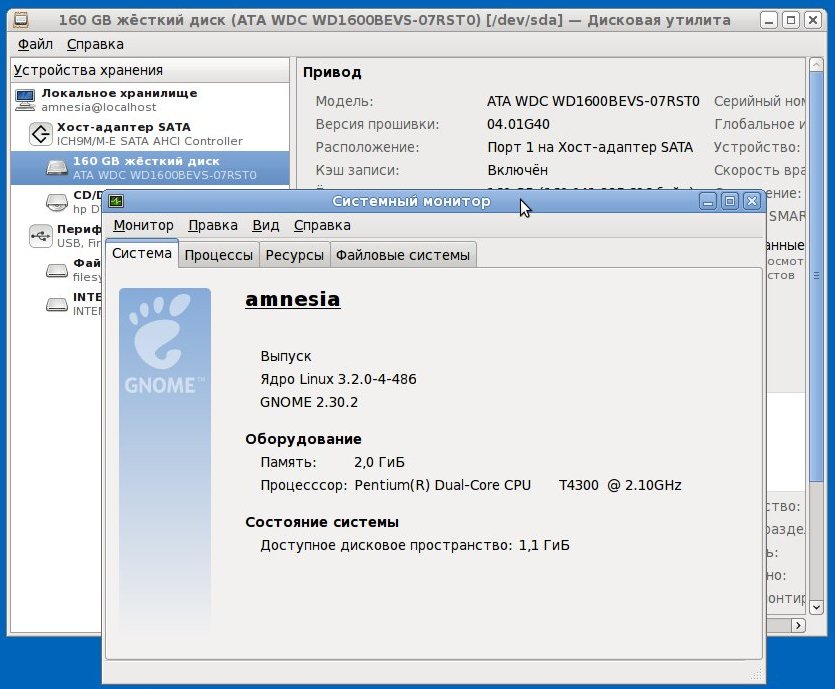Screen dimensions: 835x689
Task: Click the Хост-адаптер SATA controller icon
Action: tap(40, 134)
